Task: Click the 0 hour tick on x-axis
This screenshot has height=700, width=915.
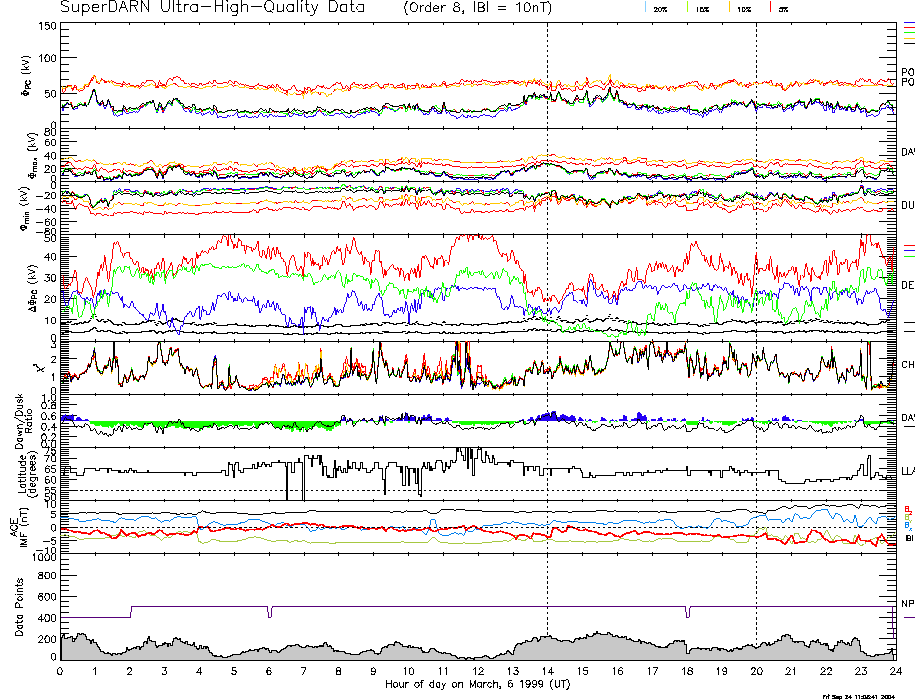Action: tap(61, 671)
